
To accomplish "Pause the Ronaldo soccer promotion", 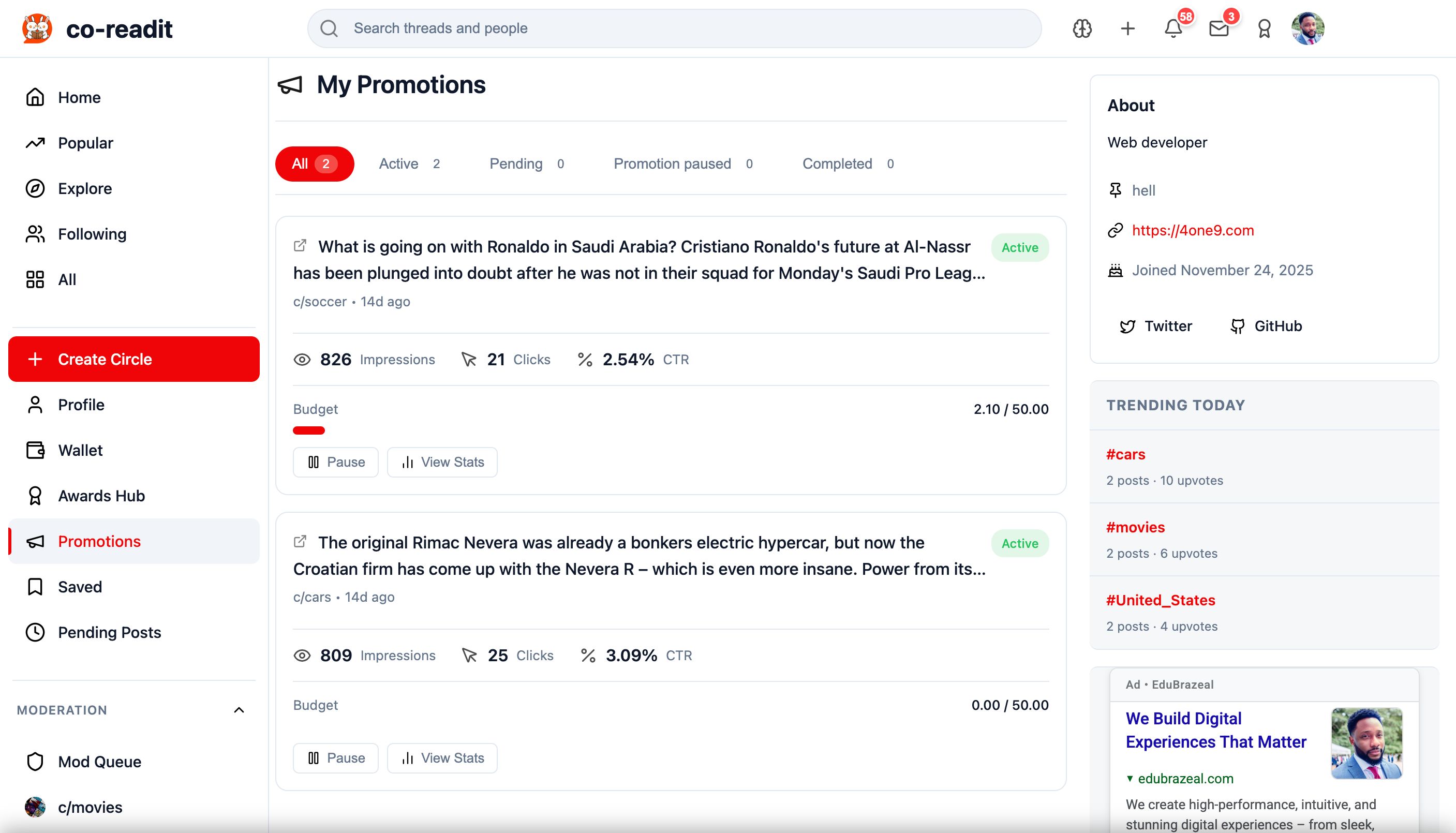I will coord(336,462).
